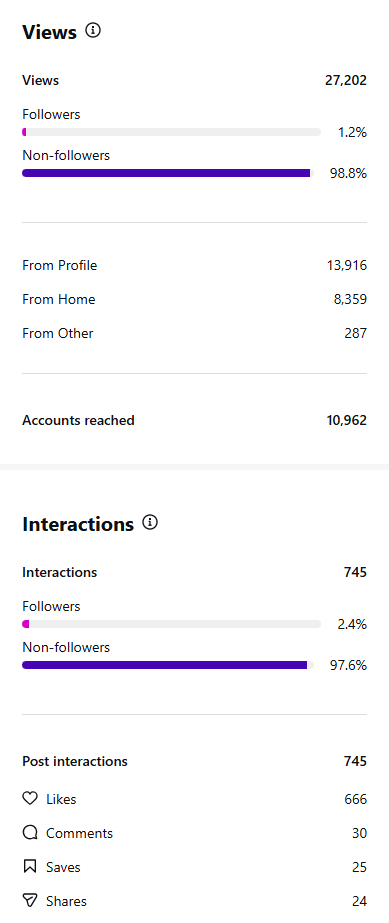Click the info icon beside Interactions heading
Image resolution: width=389 pixels, height=923 pixels.
[x=150, y=522]
